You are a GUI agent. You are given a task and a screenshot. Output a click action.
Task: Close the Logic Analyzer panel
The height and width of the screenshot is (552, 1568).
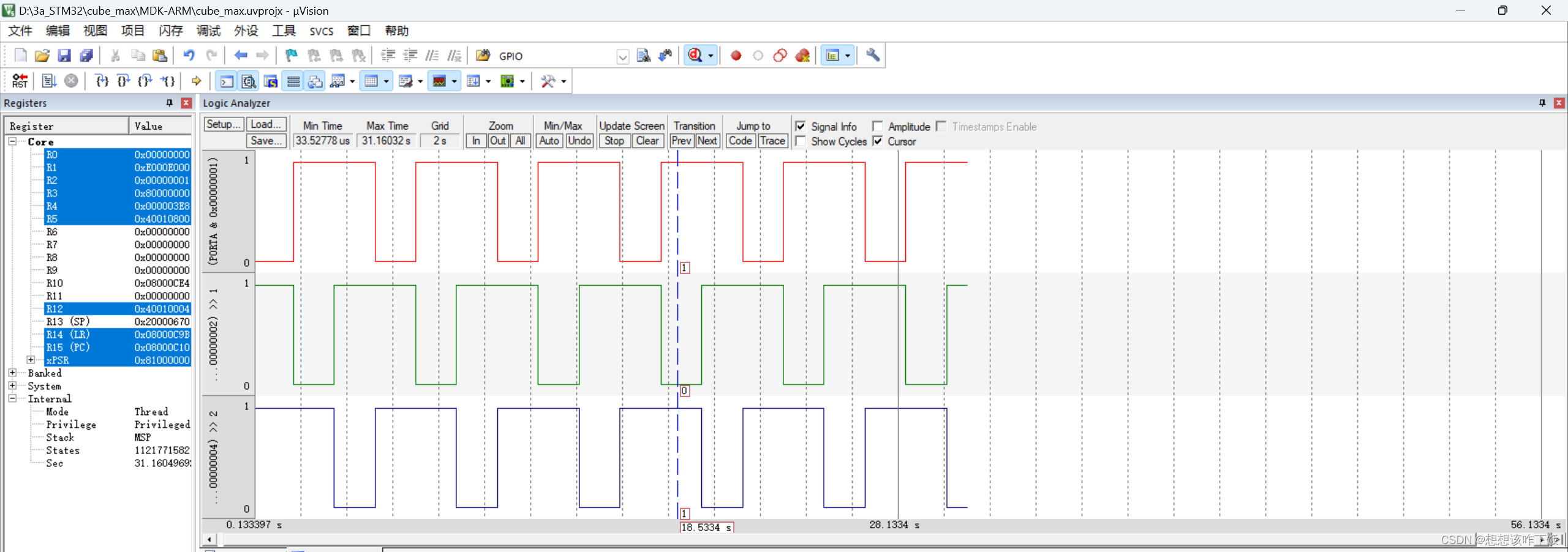pyautogui.click(x=1559, y=103)
